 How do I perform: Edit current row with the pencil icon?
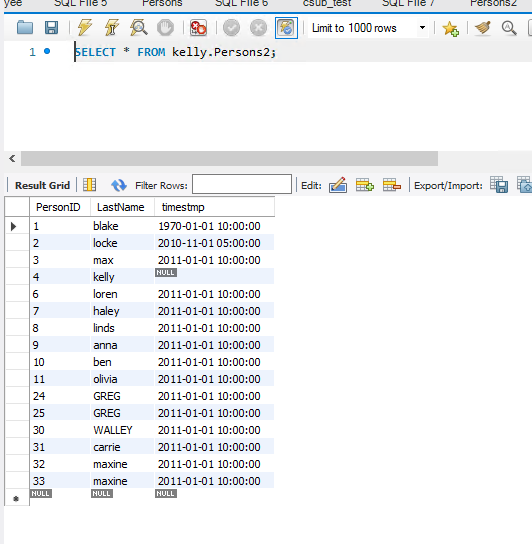[x=338, y=185]
